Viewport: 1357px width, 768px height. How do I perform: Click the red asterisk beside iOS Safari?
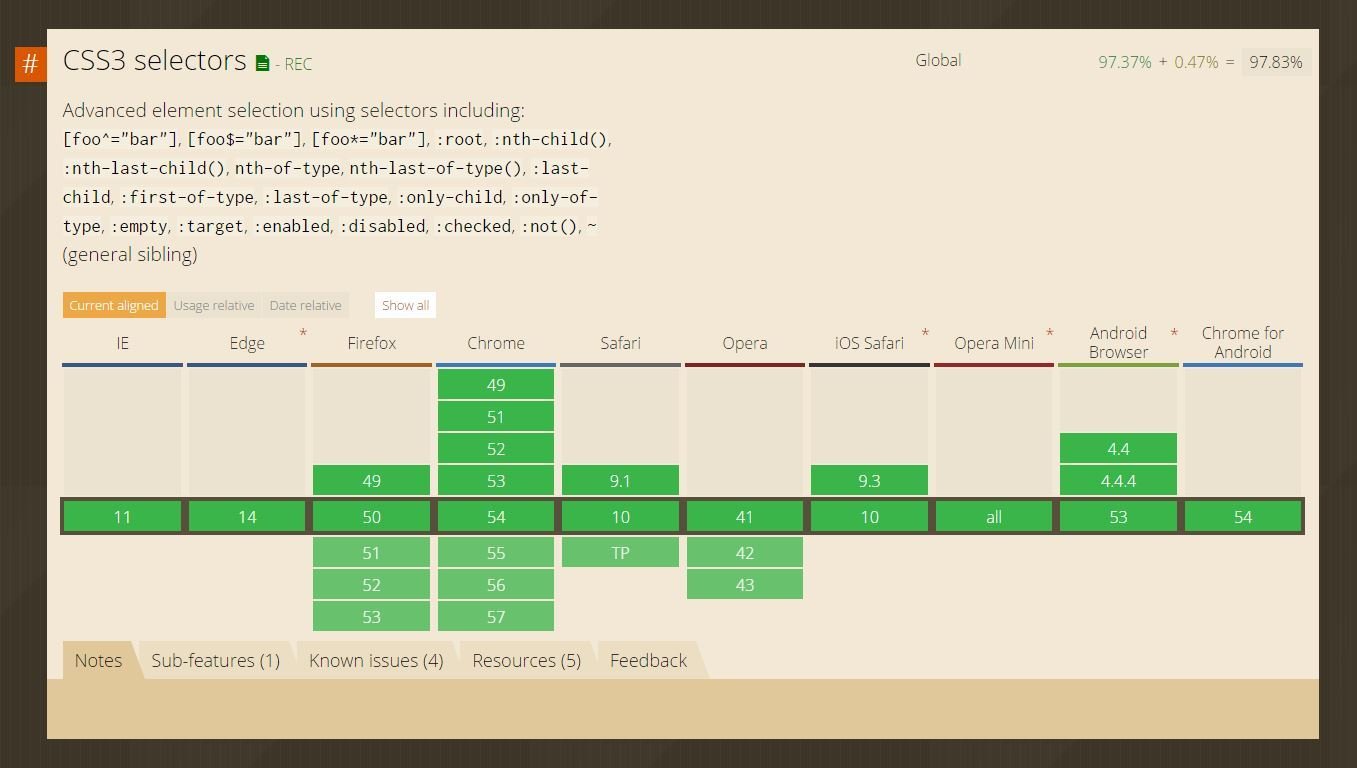(925, 333)
